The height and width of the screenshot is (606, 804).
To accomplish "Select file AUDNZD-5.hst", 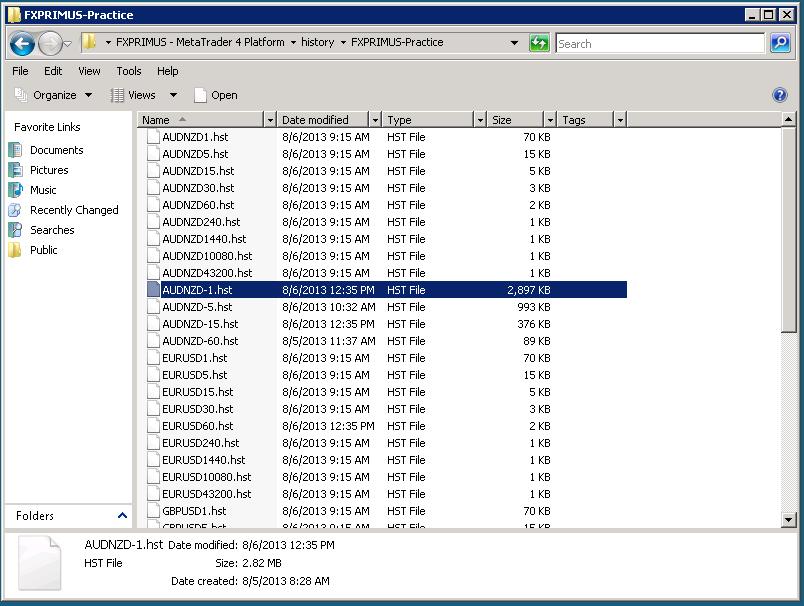I will pos(197,307).
